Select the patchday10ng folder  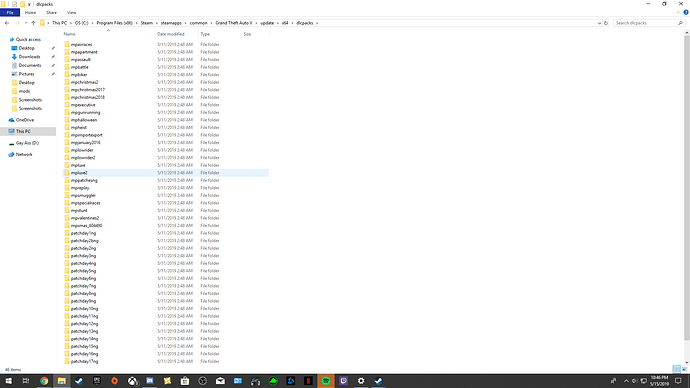click(84, 308)
